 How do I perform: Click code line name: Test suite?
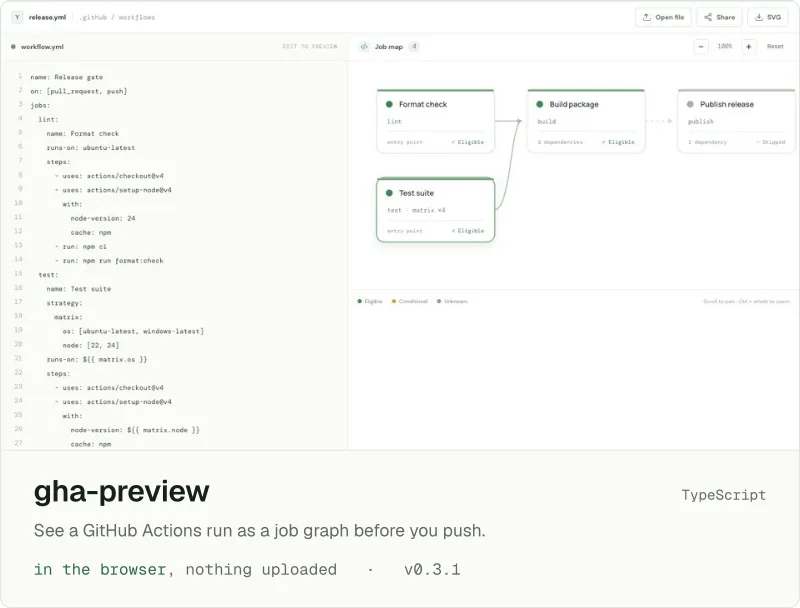click(x=79, y=289)
